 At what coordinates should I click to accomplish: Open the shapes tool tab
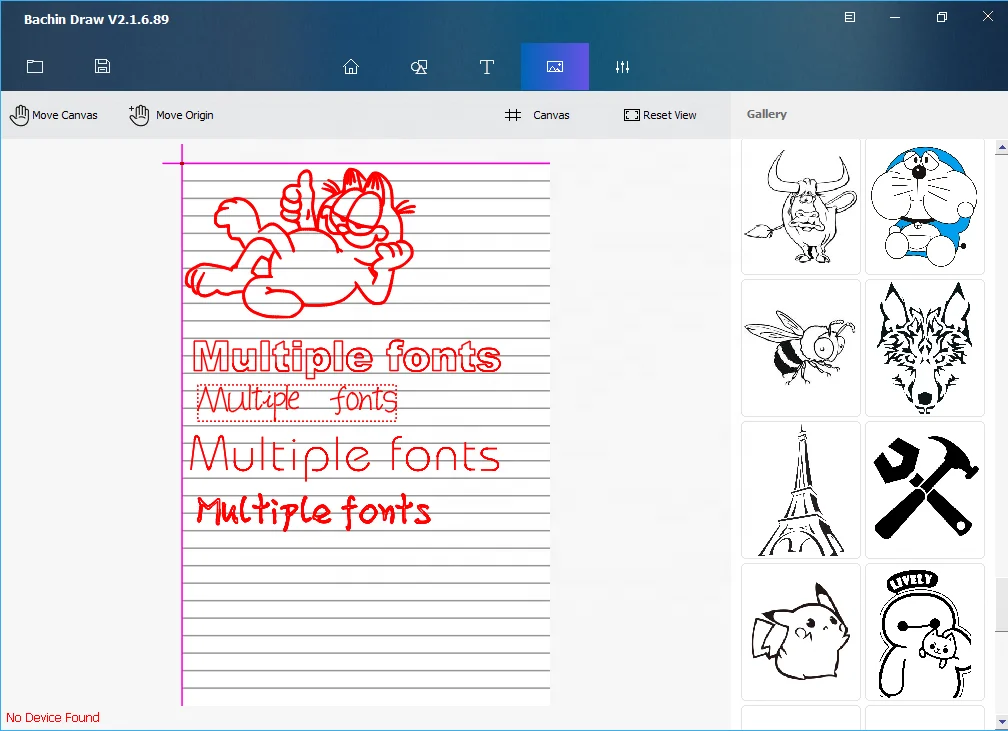[x=419, y=67]
